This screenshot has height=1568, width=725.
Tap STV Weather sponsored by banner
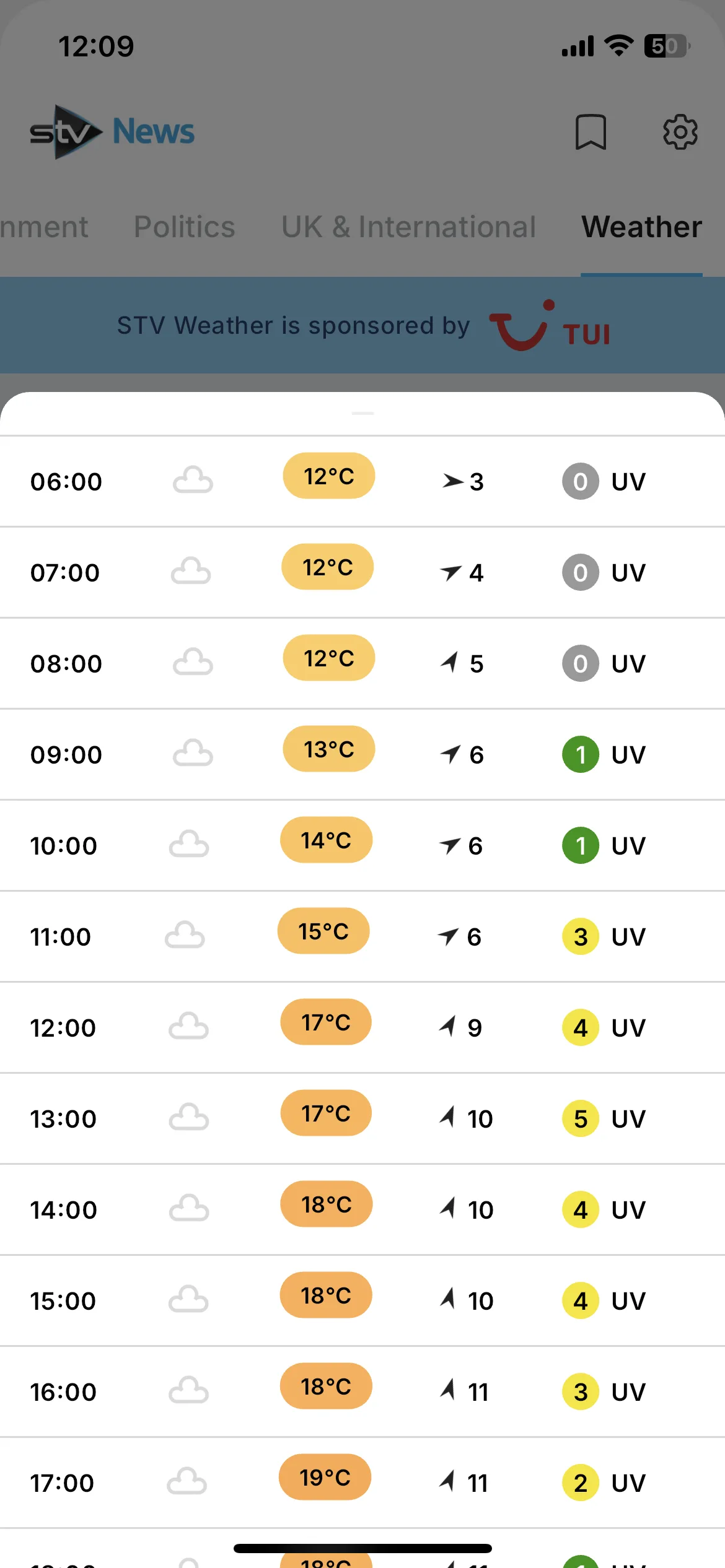(x=362, y=325)
